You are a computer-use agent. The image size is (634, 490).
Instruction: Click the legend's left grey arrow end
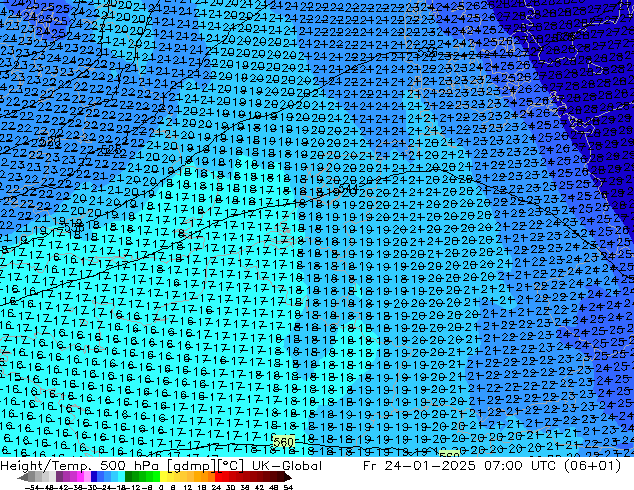[22, 477]
